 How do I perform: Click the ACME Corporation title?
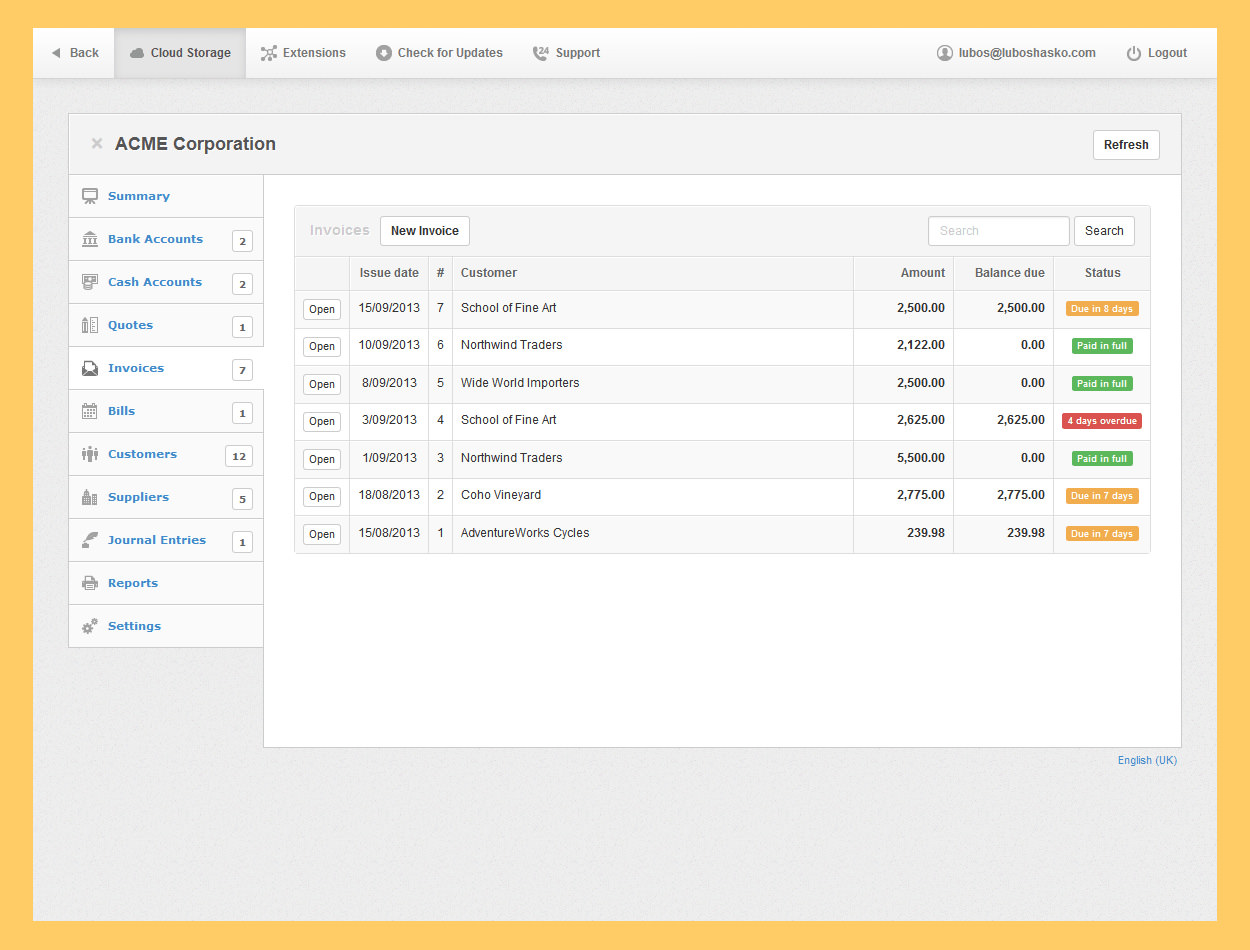pyautogui.click(x=195, y=144)
